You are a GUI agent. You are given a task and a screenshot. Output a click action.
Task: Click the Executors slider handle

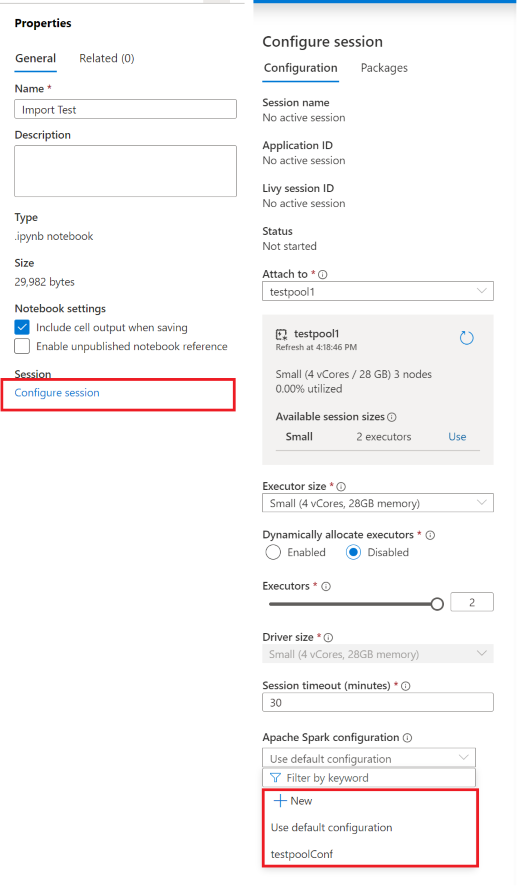437,604
